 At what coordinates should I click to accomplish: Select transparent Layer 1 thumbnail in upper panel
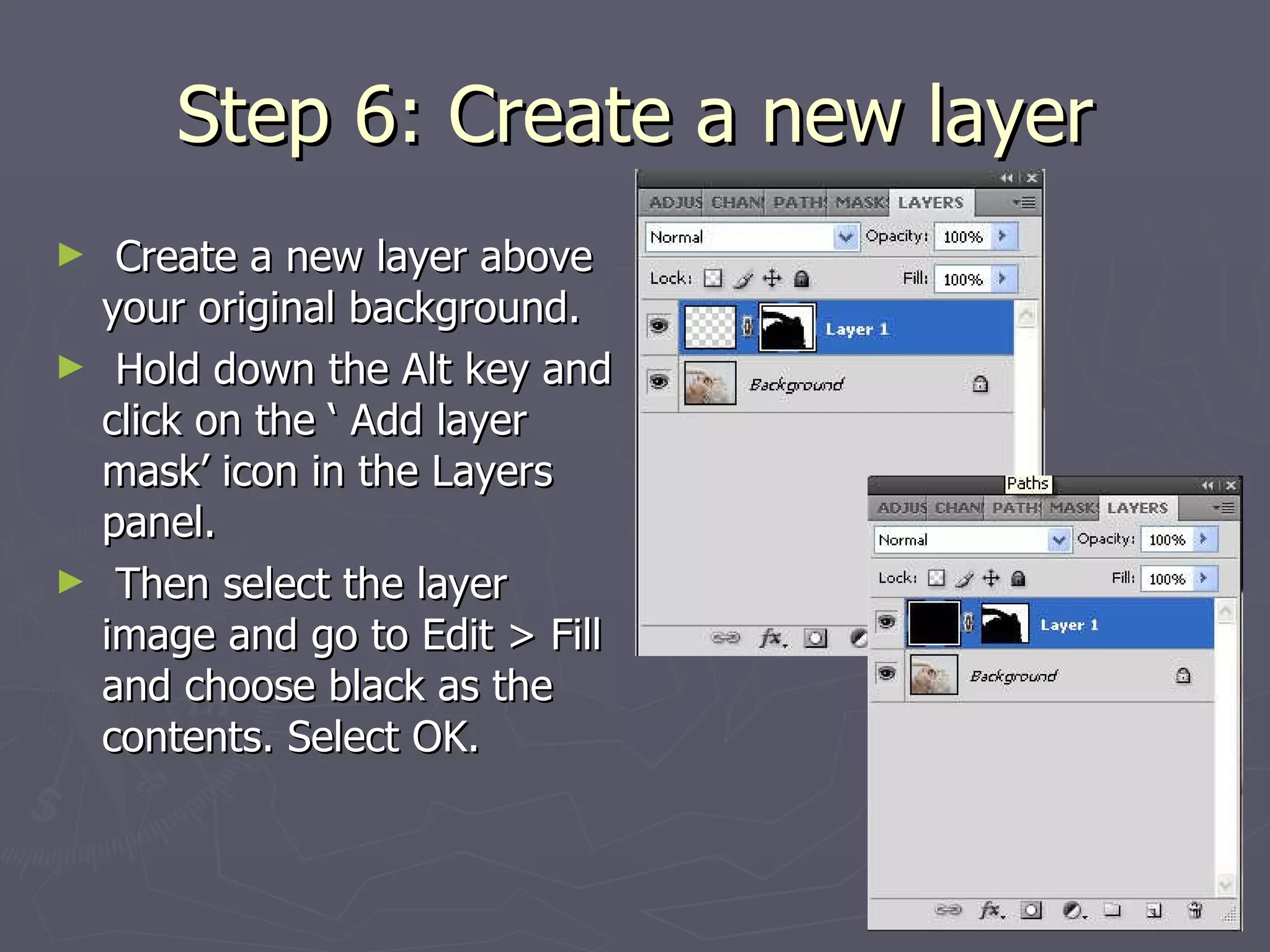tap(710, 327)
